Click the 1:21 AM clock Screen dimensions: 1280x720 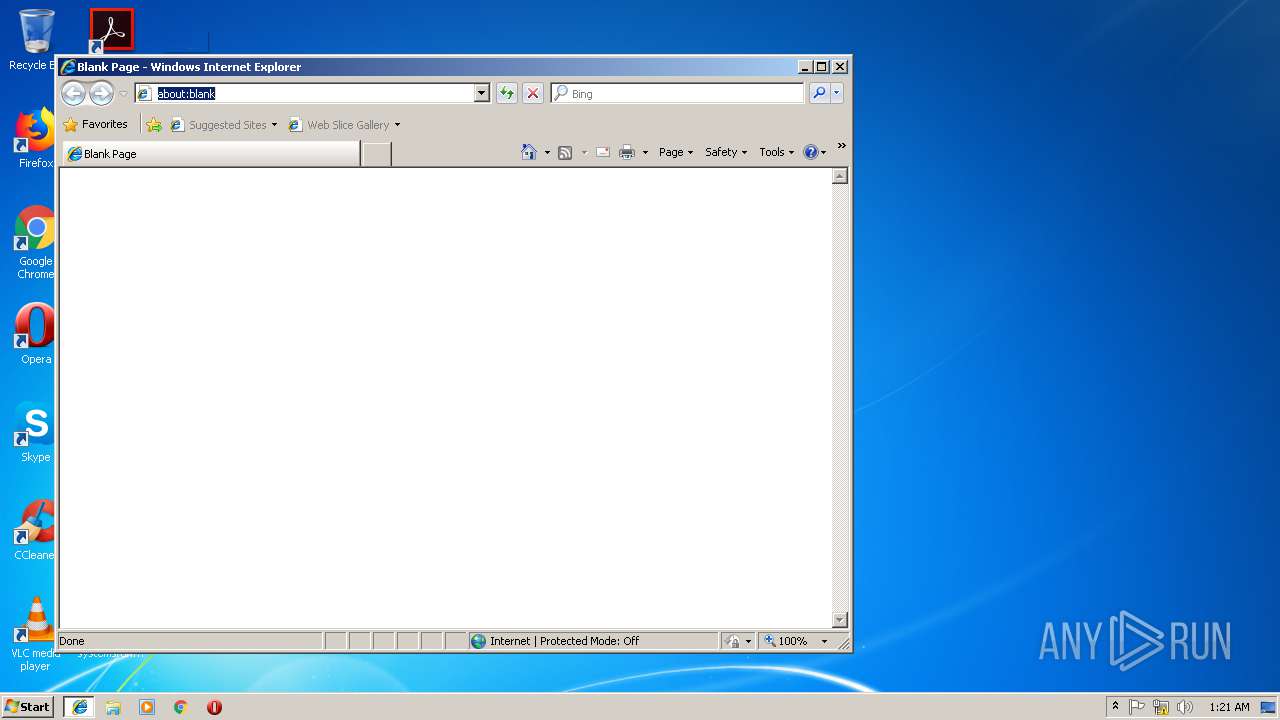point(1229,707)
